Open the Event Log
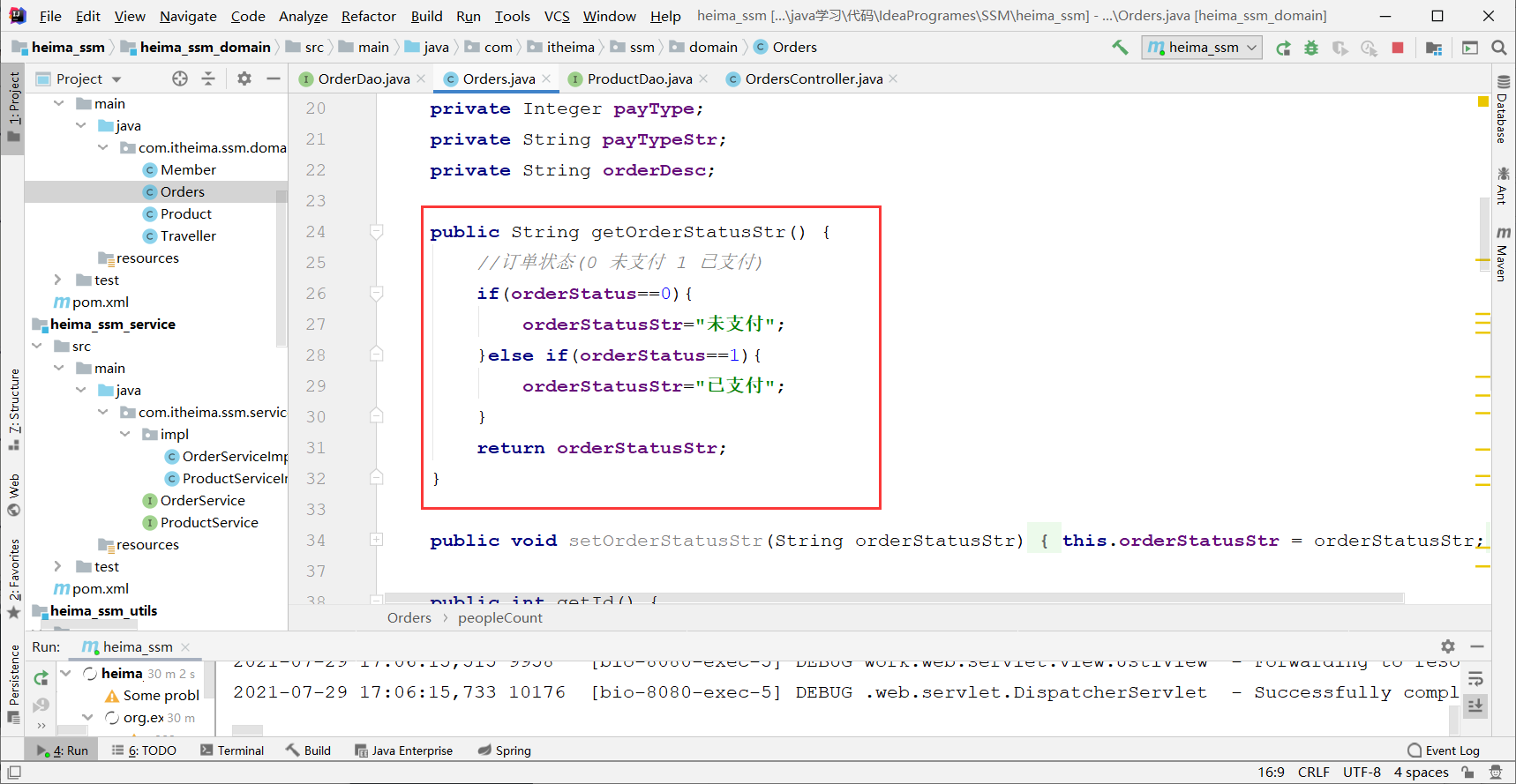The image size is (1516, 784). (x=1444, y=750)
